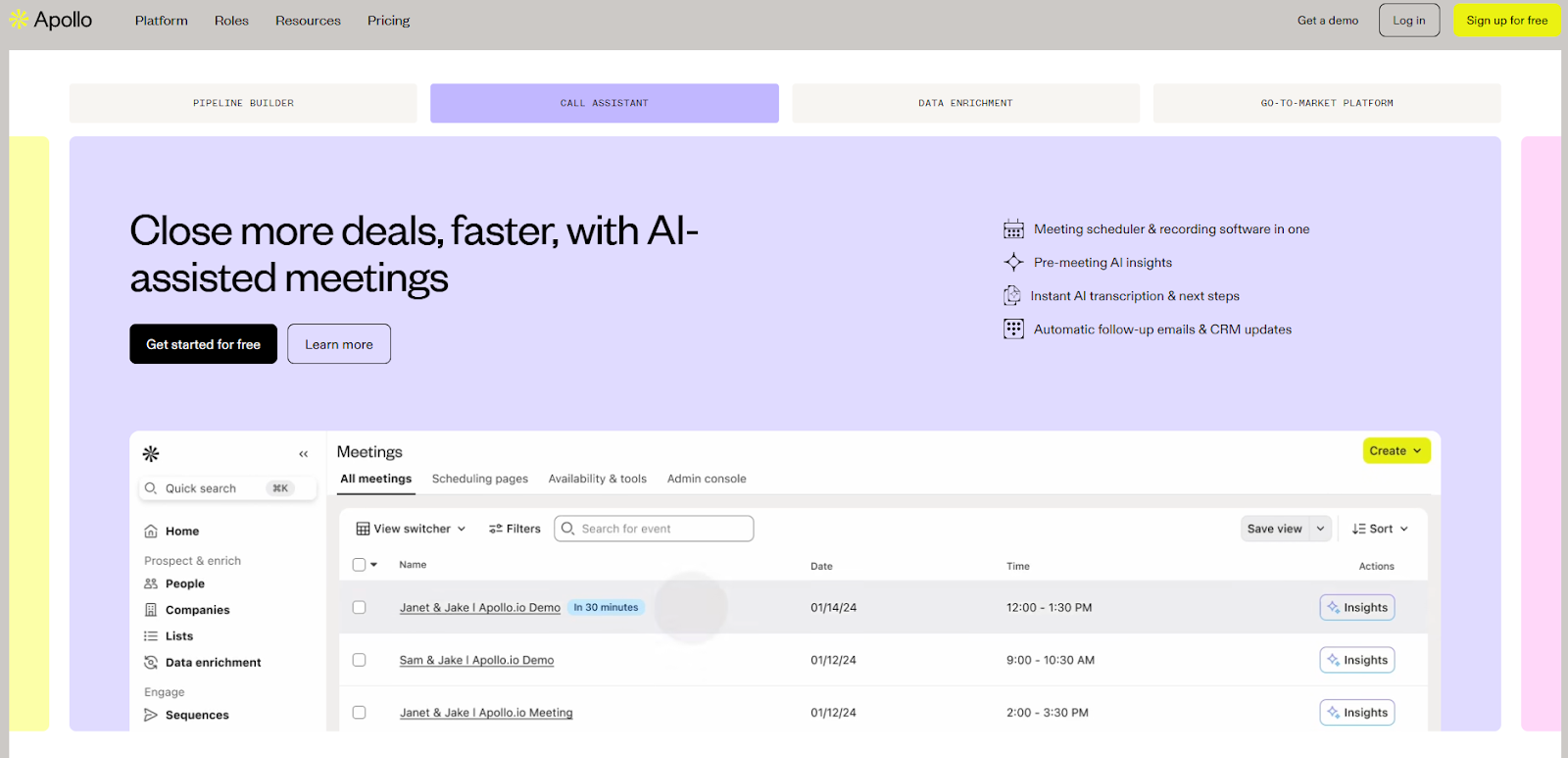Viewport: 1568px width, 758px height.
Task: Click icon beside Instant AI transcription
Action: coord(1012,296)
